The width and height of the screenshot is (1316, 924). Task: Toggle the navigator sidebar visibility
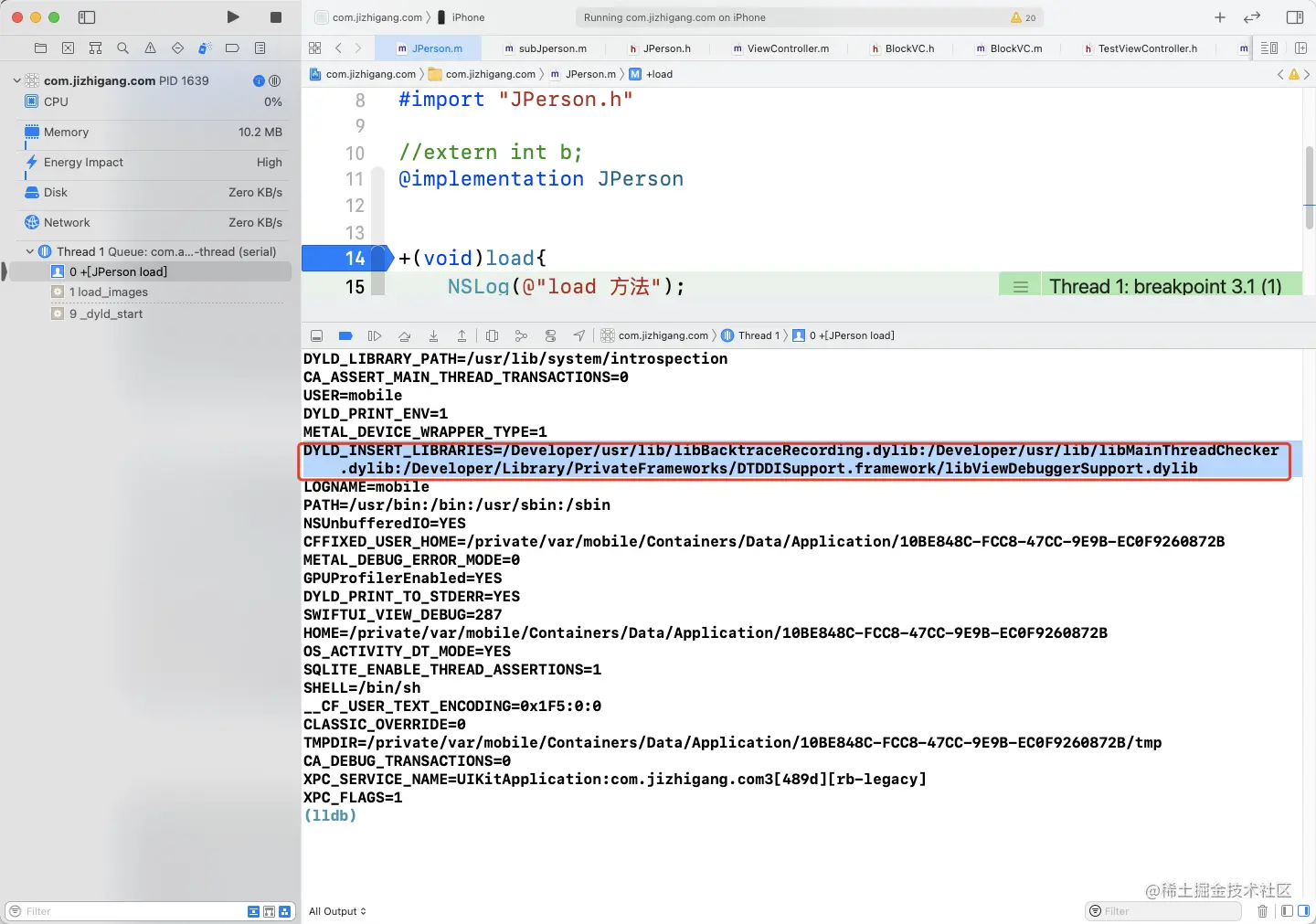tap(87, 17)
